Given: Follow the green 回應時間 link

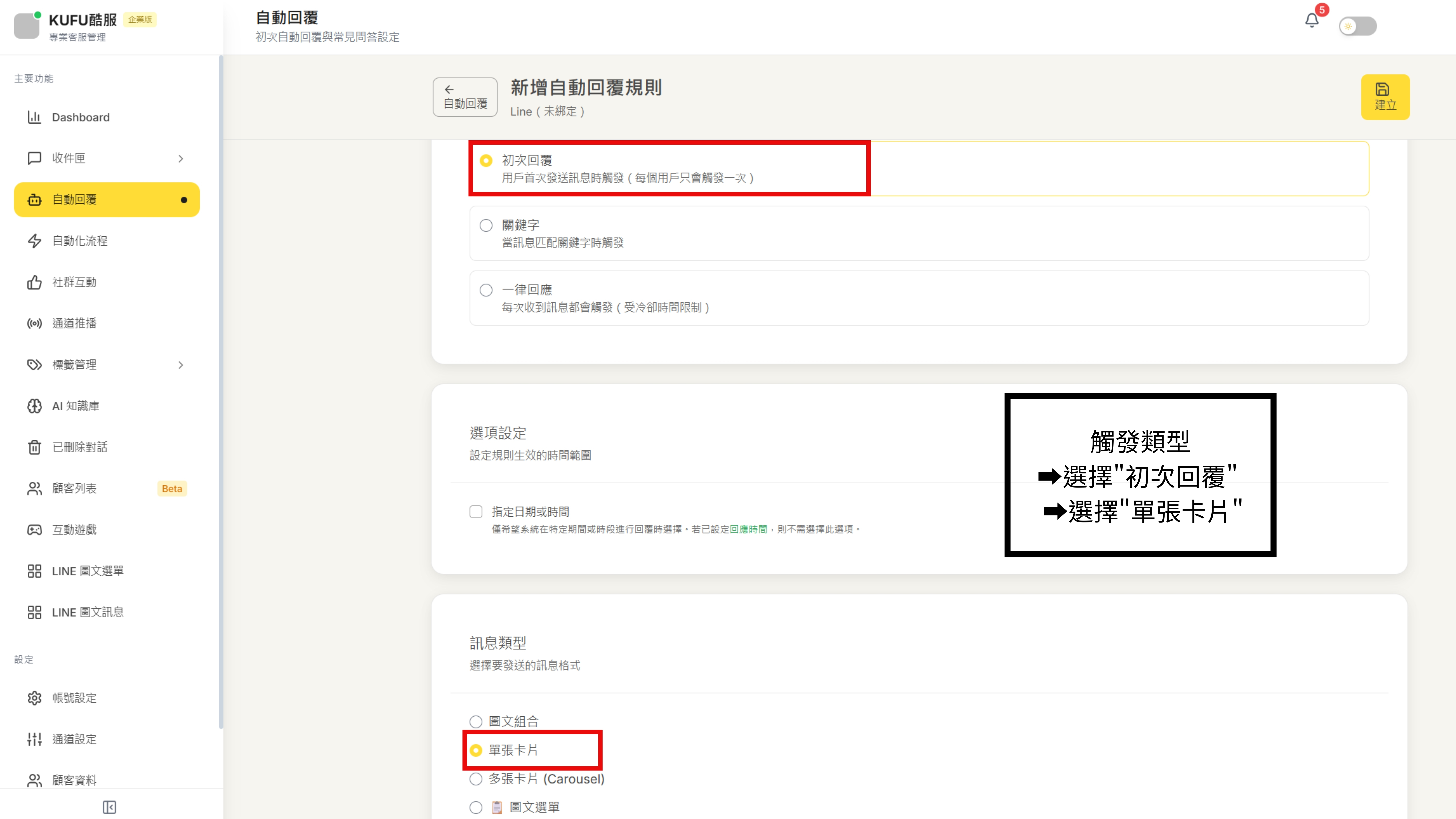Looking at the screenshot, I should 748,529.
